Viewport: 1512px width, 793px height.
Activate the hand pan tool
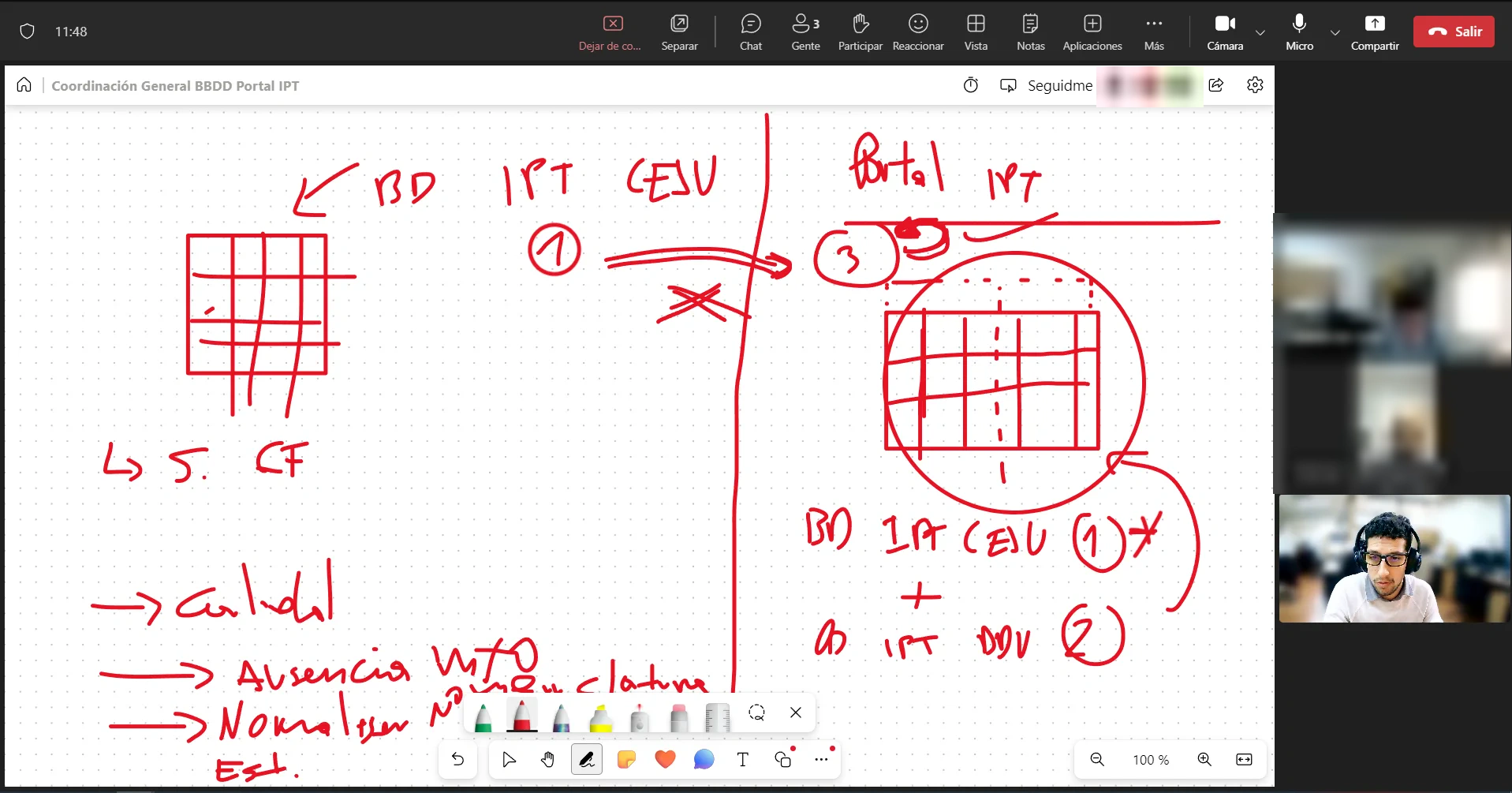click(547, 760)
